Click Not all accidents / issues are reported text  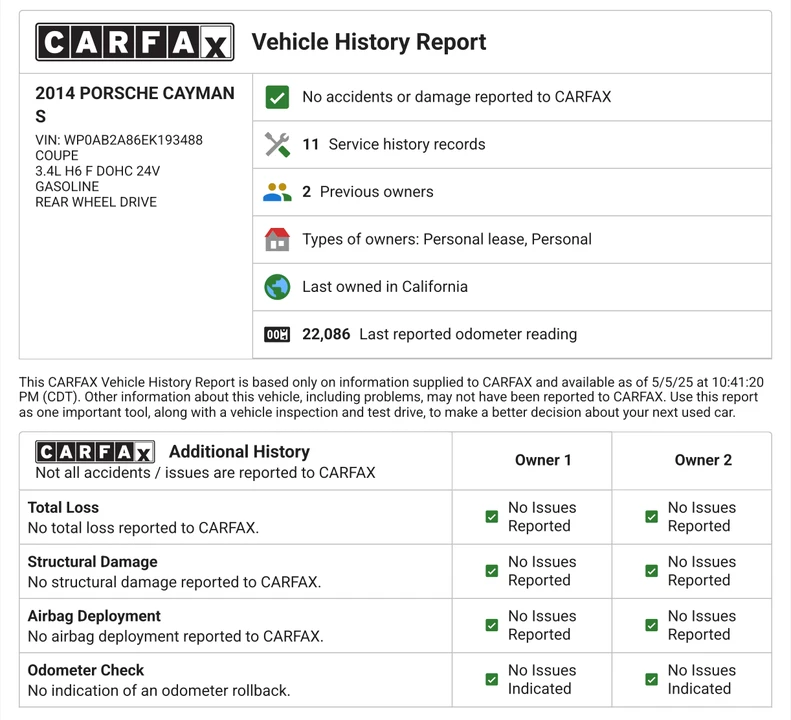pyautogui.click(x=205, y=473)
